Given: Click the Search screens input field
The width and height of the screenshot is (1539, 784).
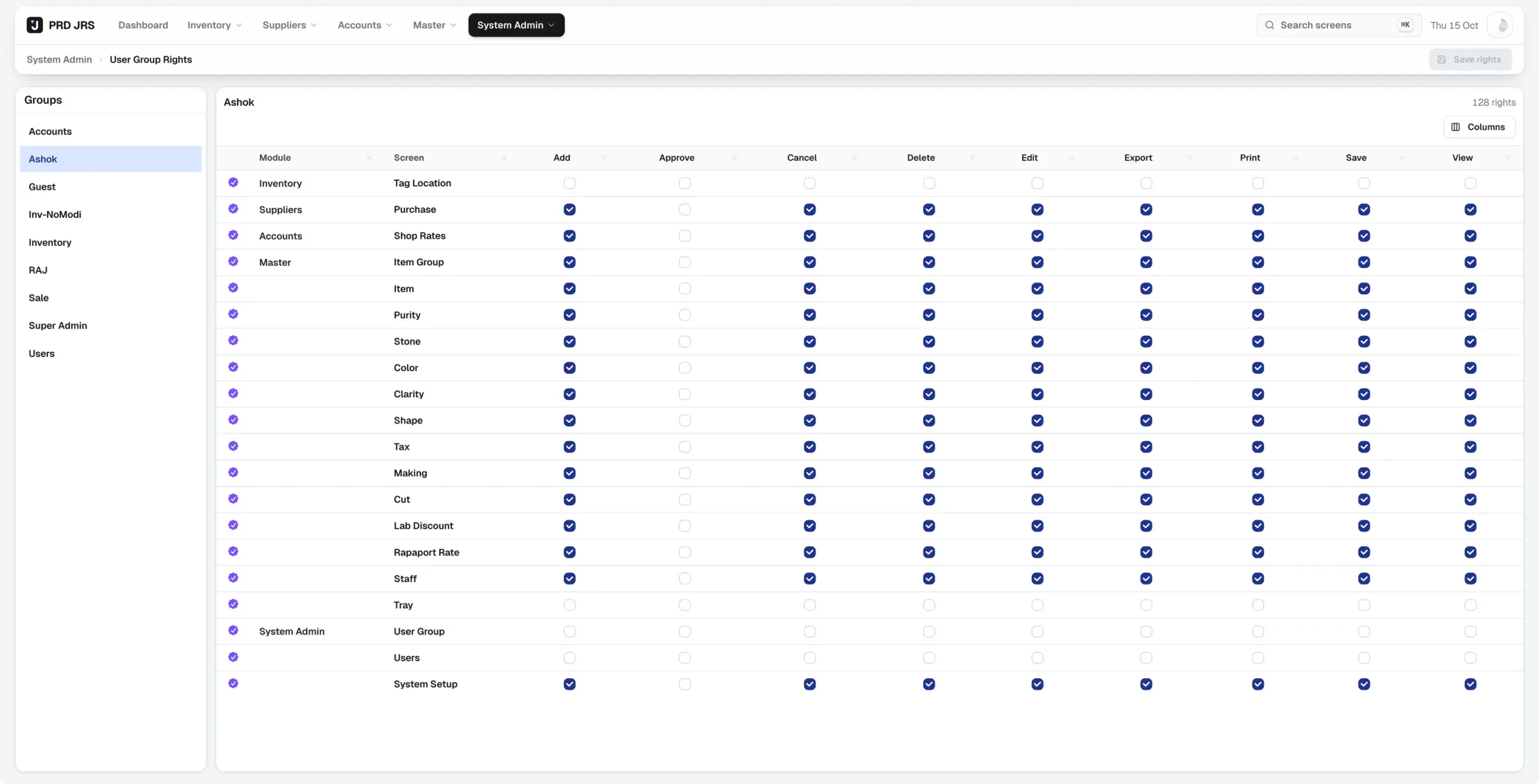Looking at the screenshot, I should tap(1338, 25).
